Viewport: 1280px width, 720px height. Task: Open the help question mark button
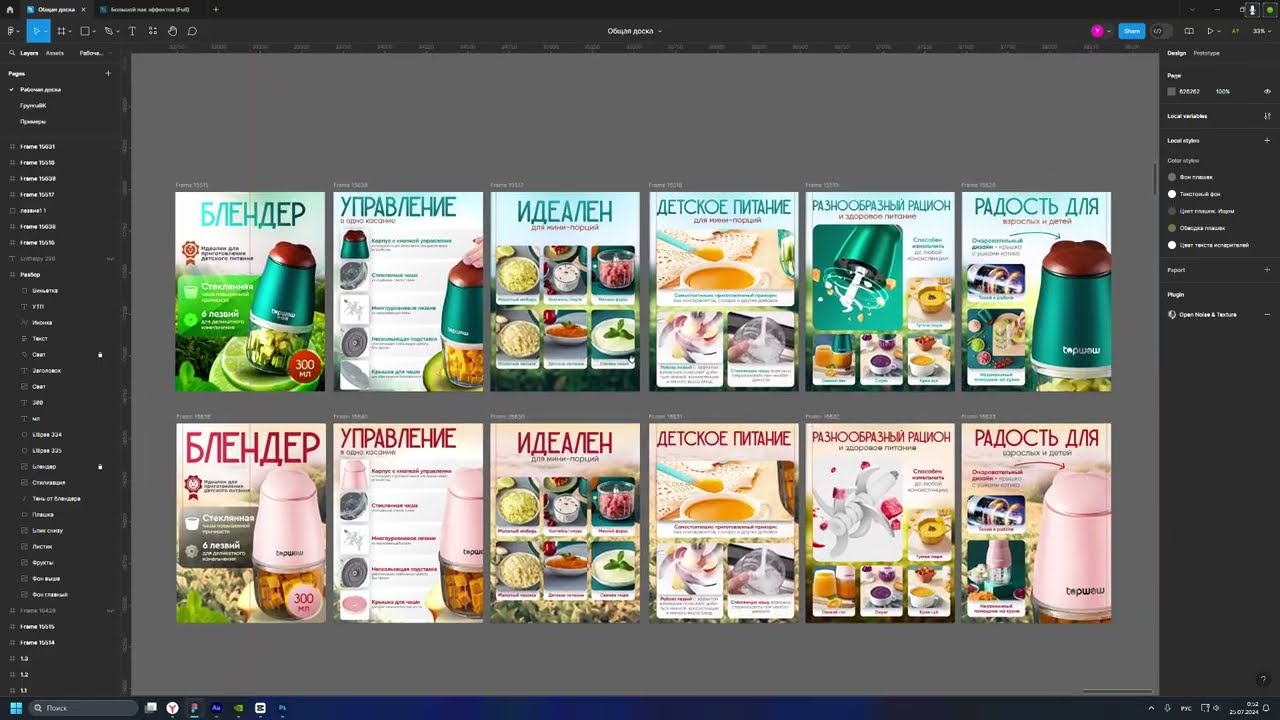(x=1263, y=680)
